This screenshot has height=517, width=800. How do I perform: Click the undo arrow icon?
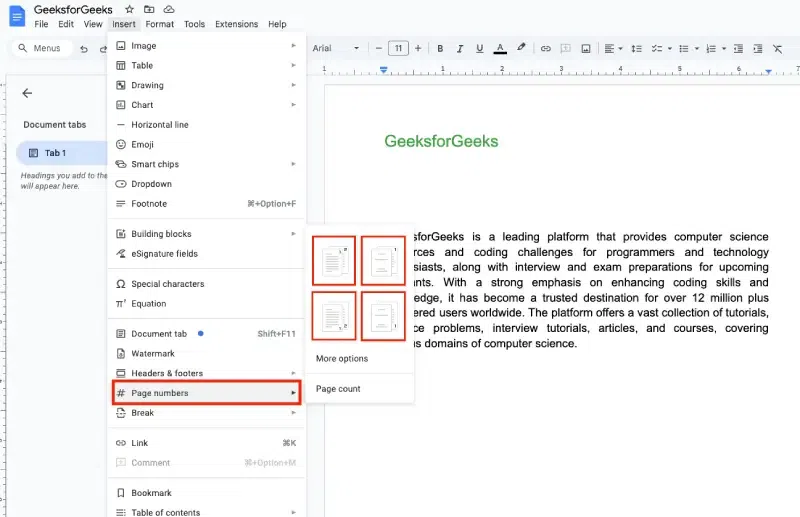coord(84,48)
